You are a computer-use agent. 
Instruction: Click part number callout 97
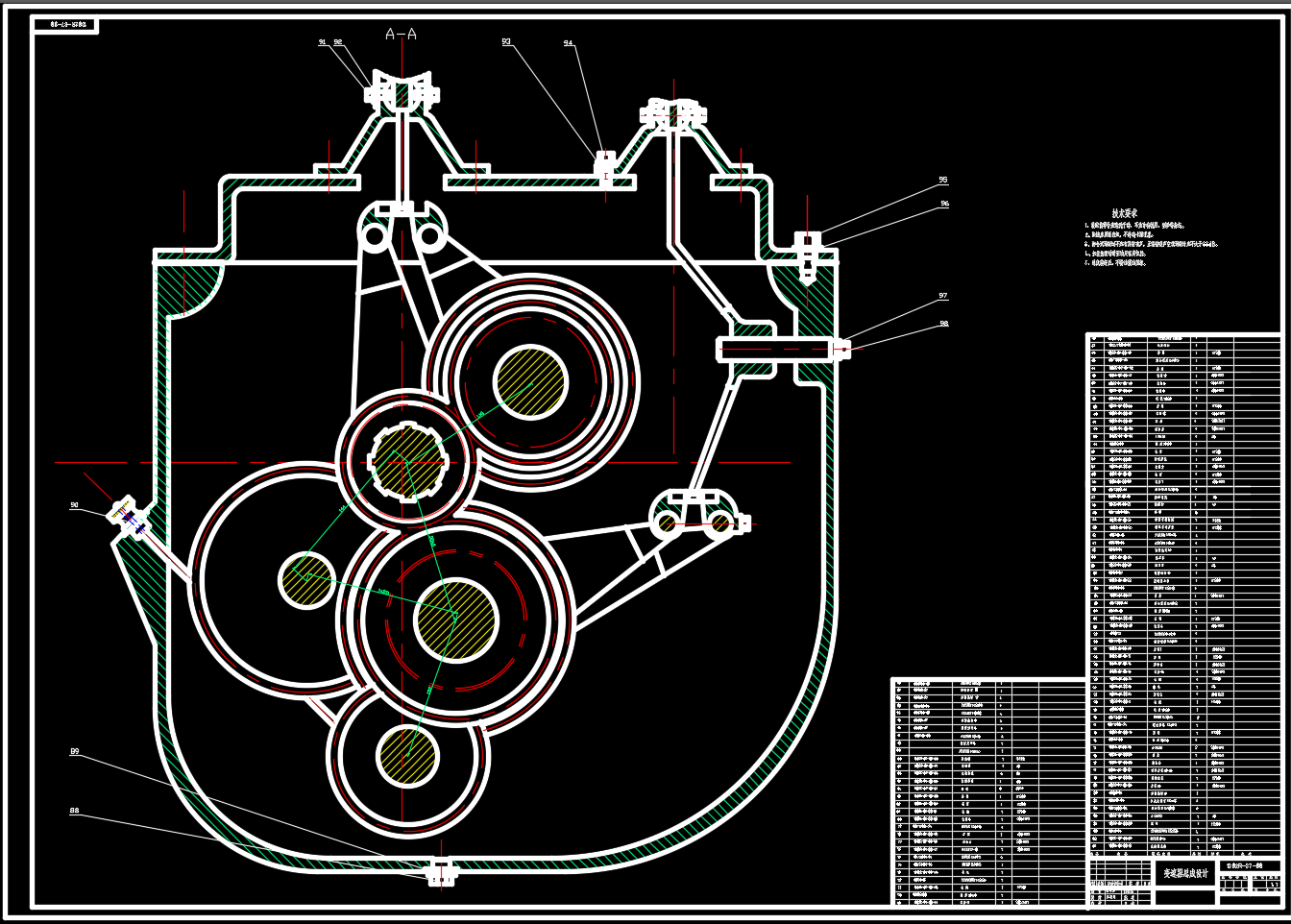[943, 296]
